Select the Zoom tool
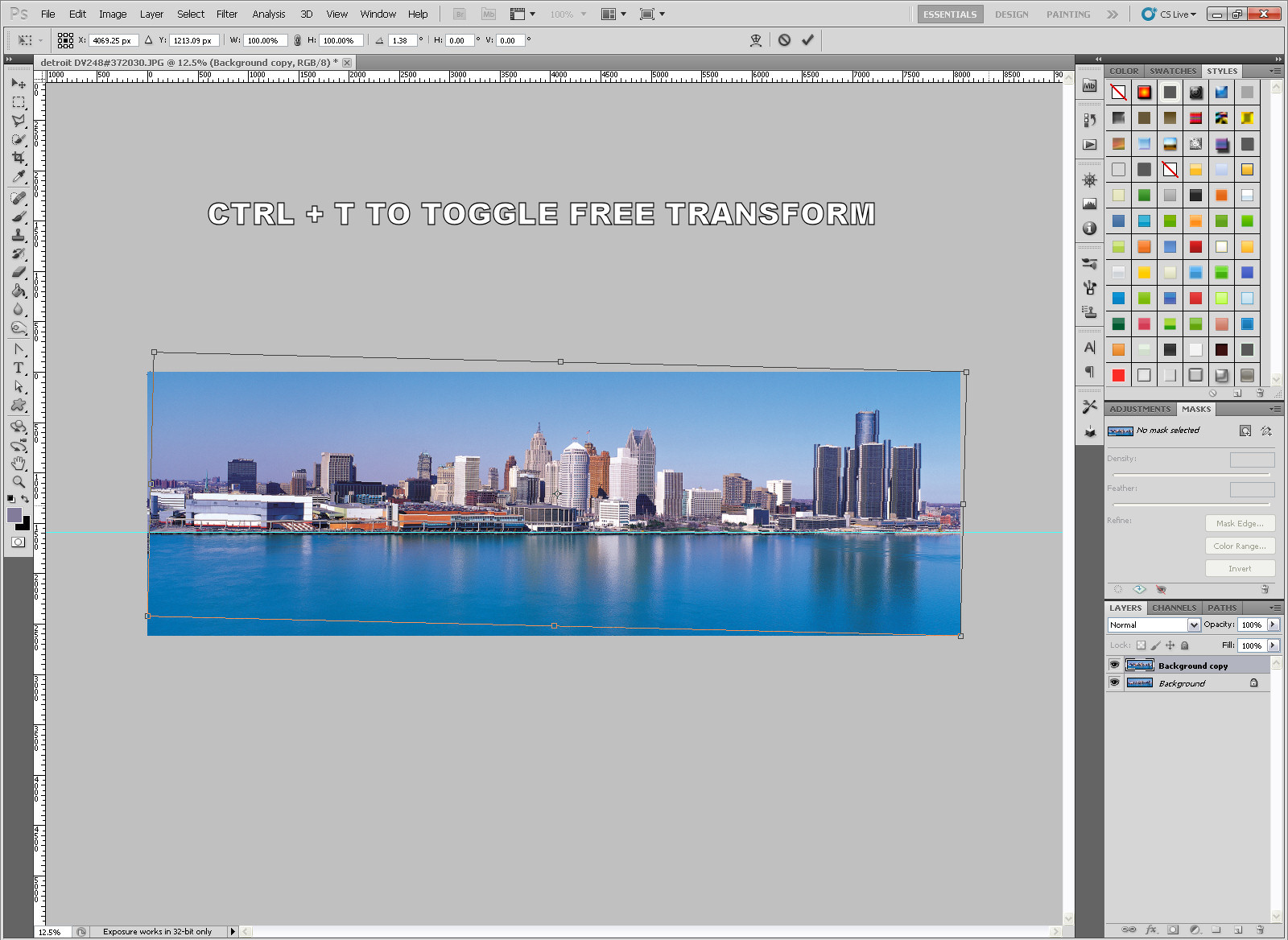 coord(19,477)
